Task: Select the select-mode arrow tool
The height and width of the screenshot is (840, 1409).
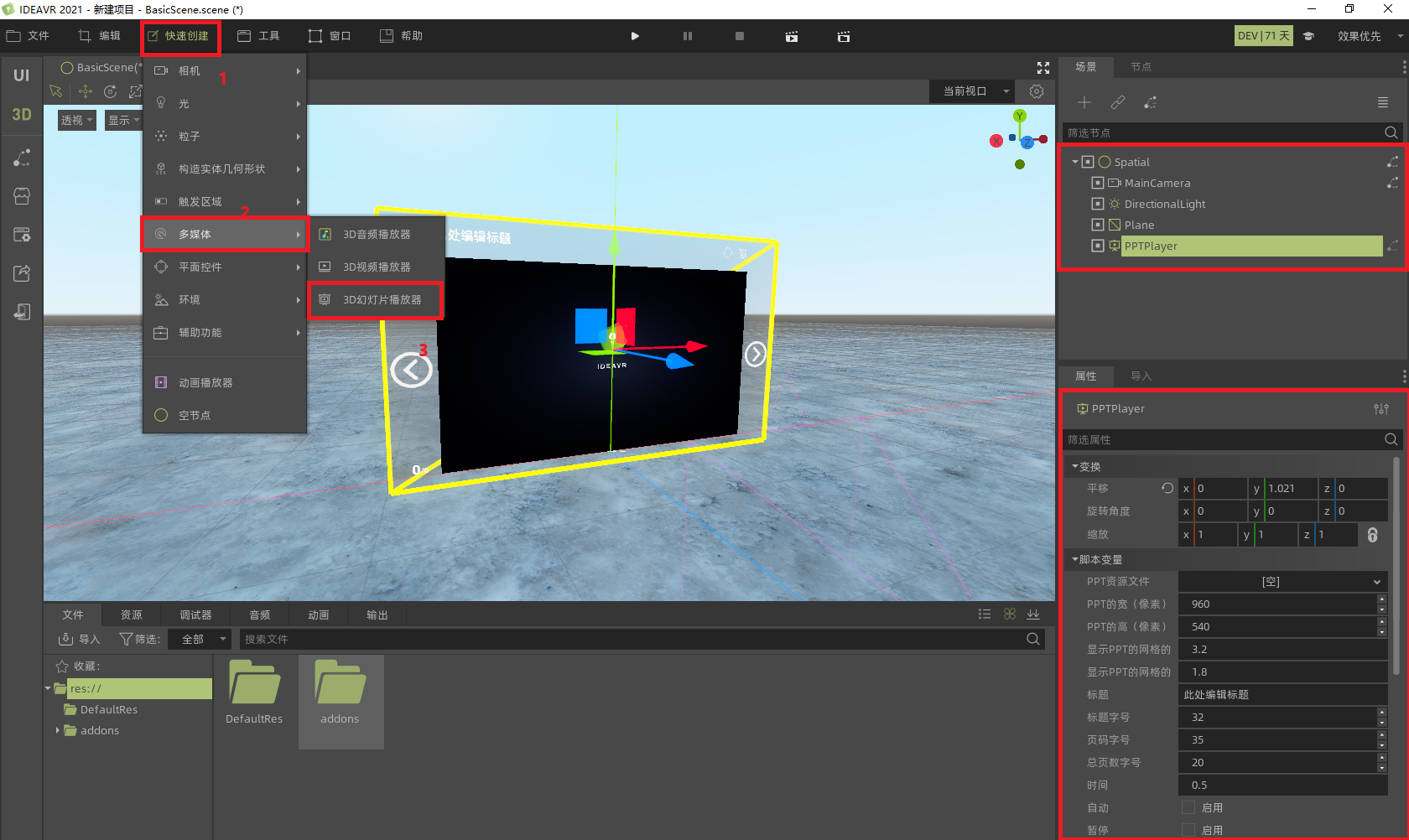Action: 56,91
